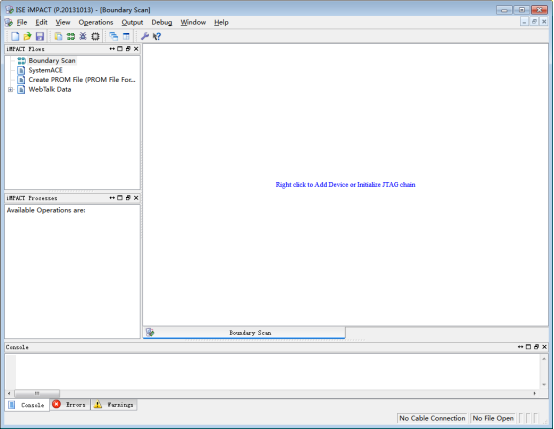The height and width of the screenshot is (429, 554).
Task: Click the Open project folder icon
Action: coord(28,36)
